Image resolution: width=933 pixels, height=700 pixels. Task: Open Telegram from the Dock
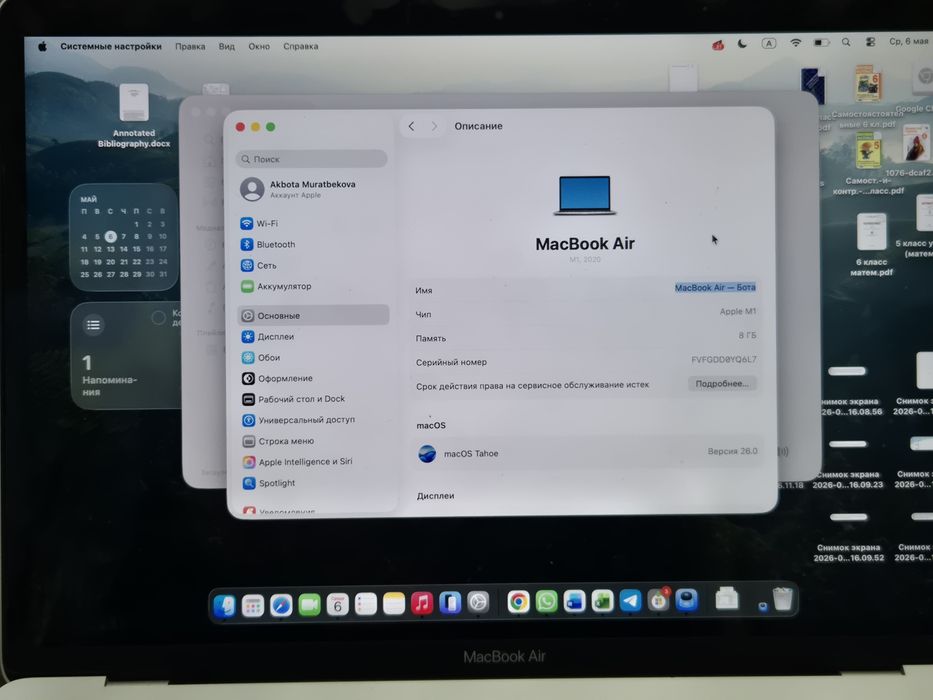click(x=630, y=600)
